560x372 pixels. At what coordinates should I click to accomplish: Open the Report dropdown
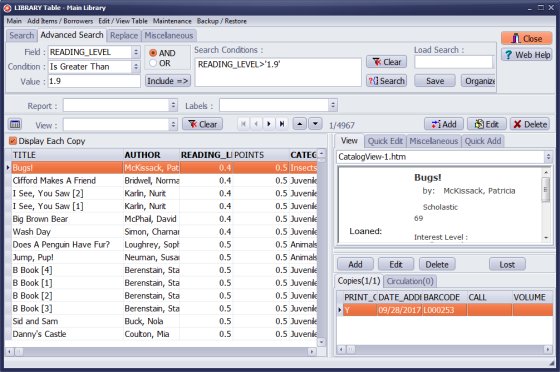(x=173, y=105)
